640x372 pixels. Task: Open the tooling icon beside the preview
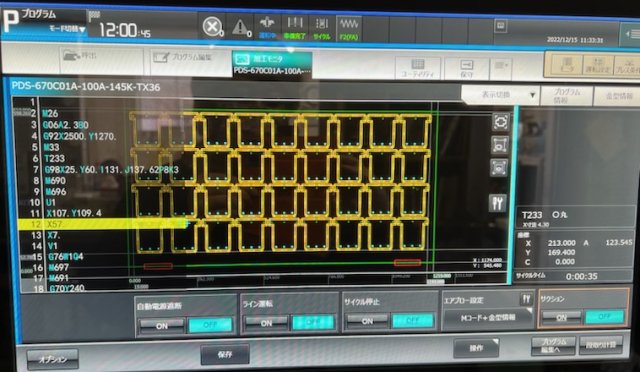[498, 203]
